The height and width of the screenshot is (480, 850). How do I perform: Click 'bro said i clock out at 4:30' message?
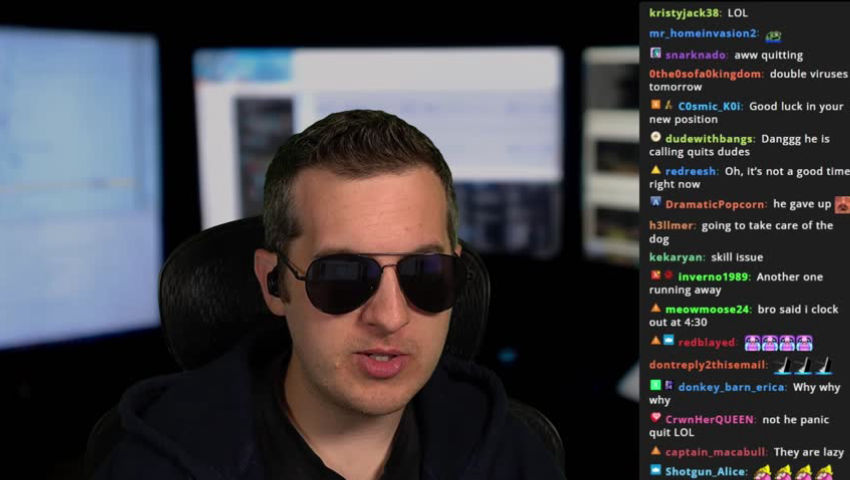tap(744, 316)
